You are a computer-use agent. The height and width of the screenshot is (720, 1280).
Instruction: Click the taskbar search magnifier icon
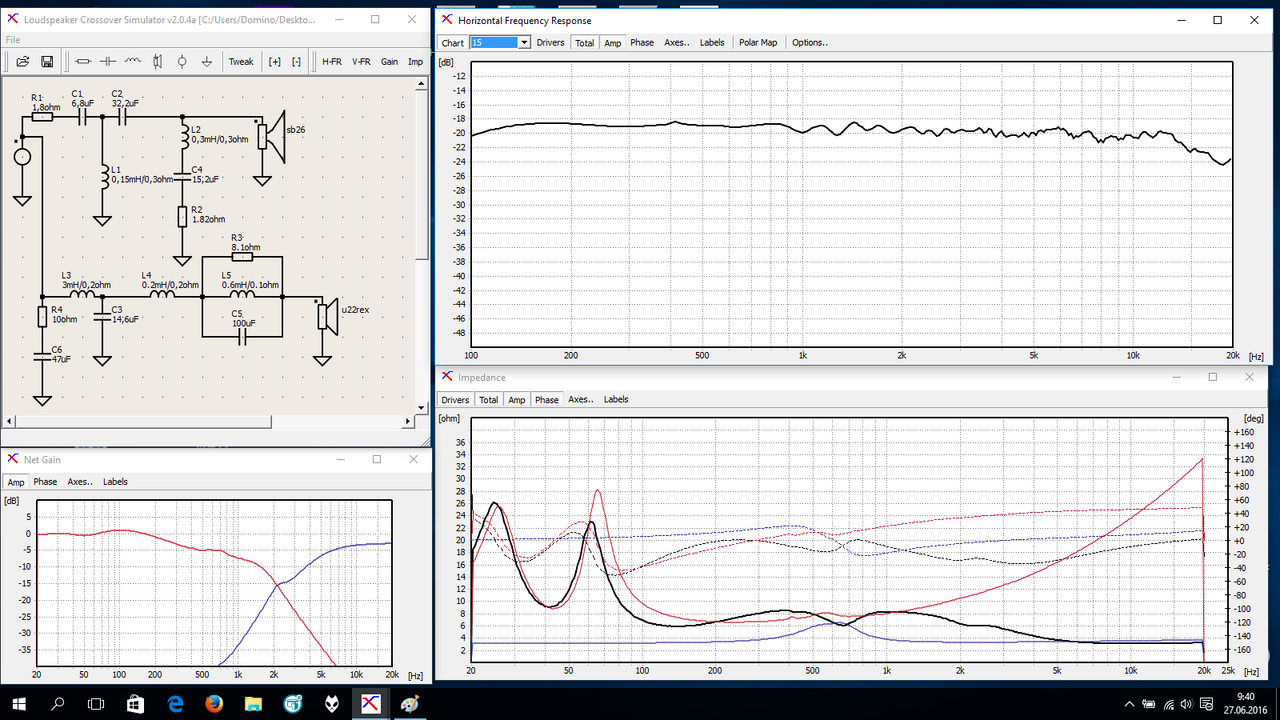tap(59, 703)
